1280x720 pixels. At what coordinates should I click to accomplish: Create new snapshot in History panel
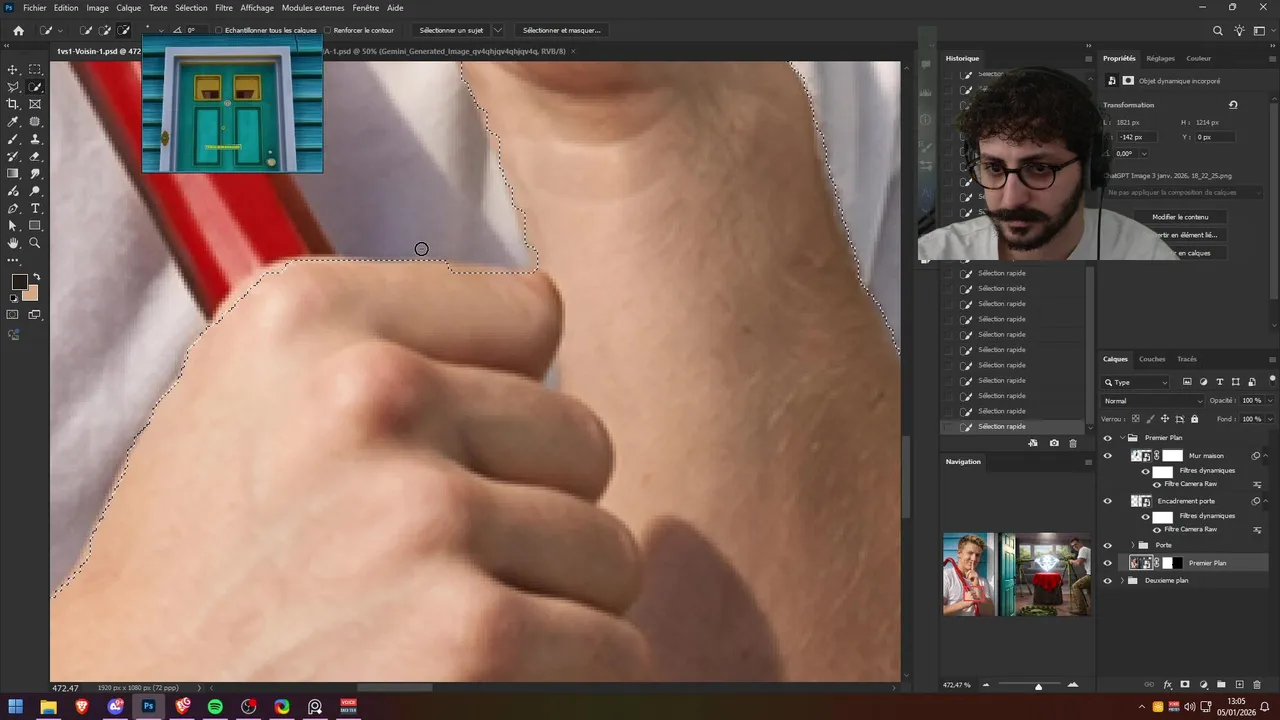[x=1054, y=443]
